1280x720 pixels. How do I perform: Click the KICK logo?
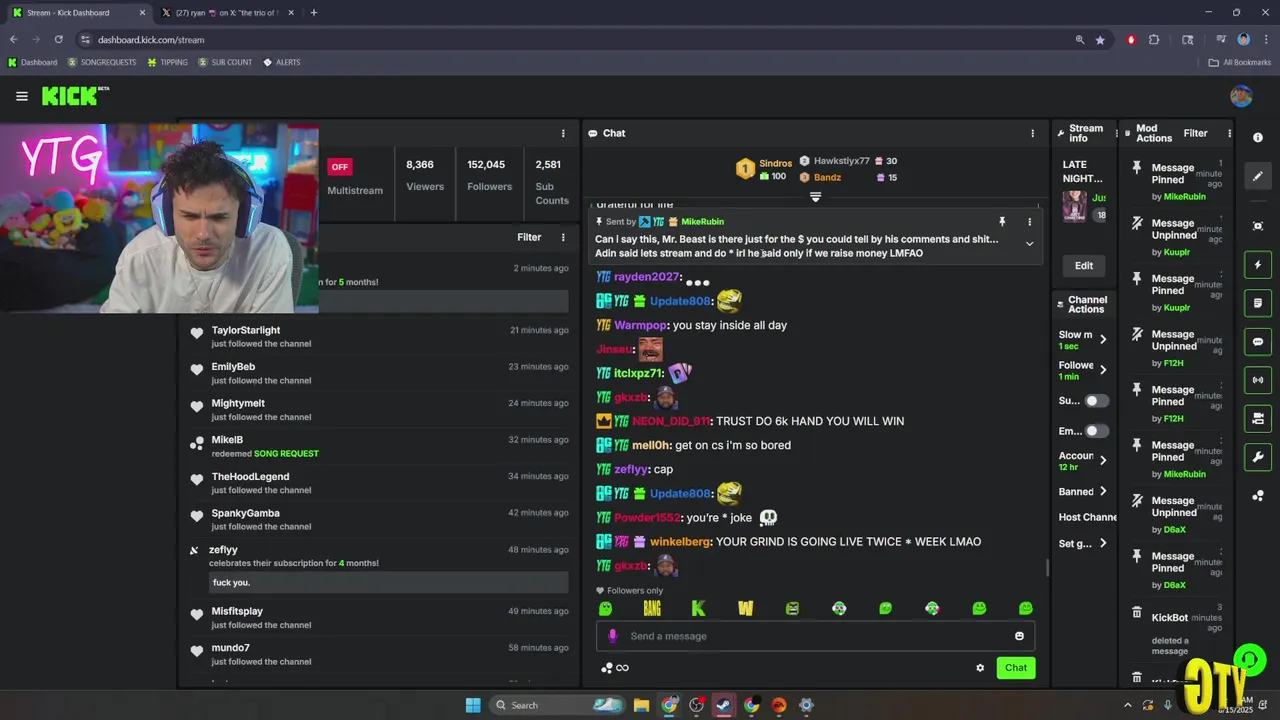click(74, 96)
